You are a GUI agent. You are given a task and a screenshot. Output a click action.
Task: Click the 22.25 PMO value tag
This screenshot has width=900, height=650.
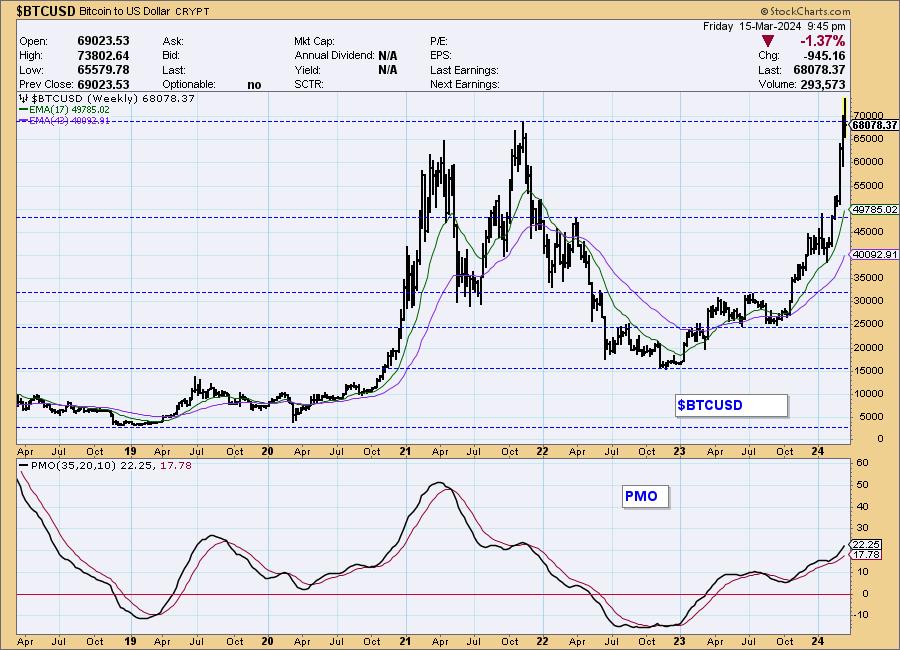click(x=866, y=544)
